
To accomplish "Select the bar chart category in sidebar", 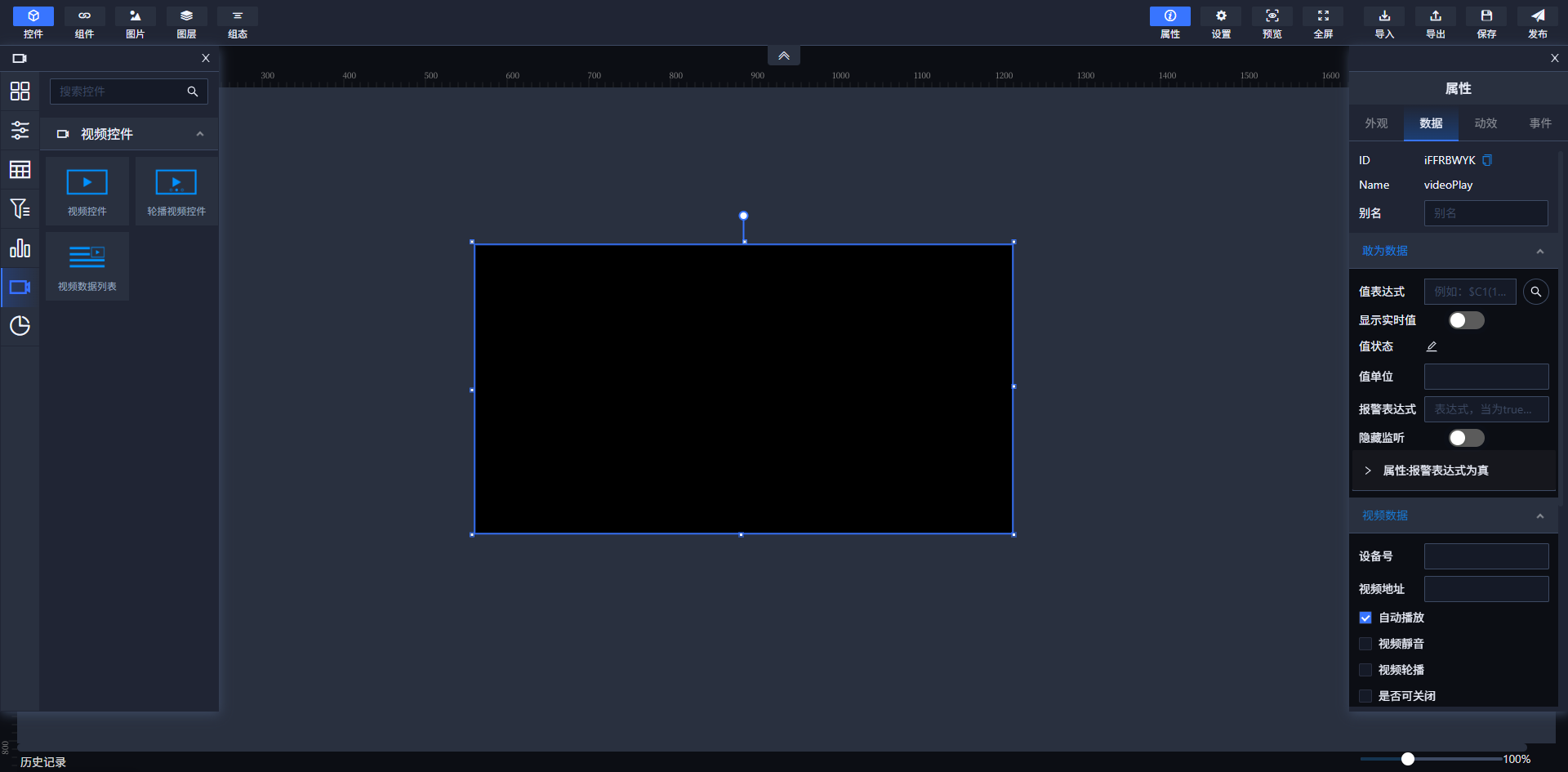I will point(20,248).
